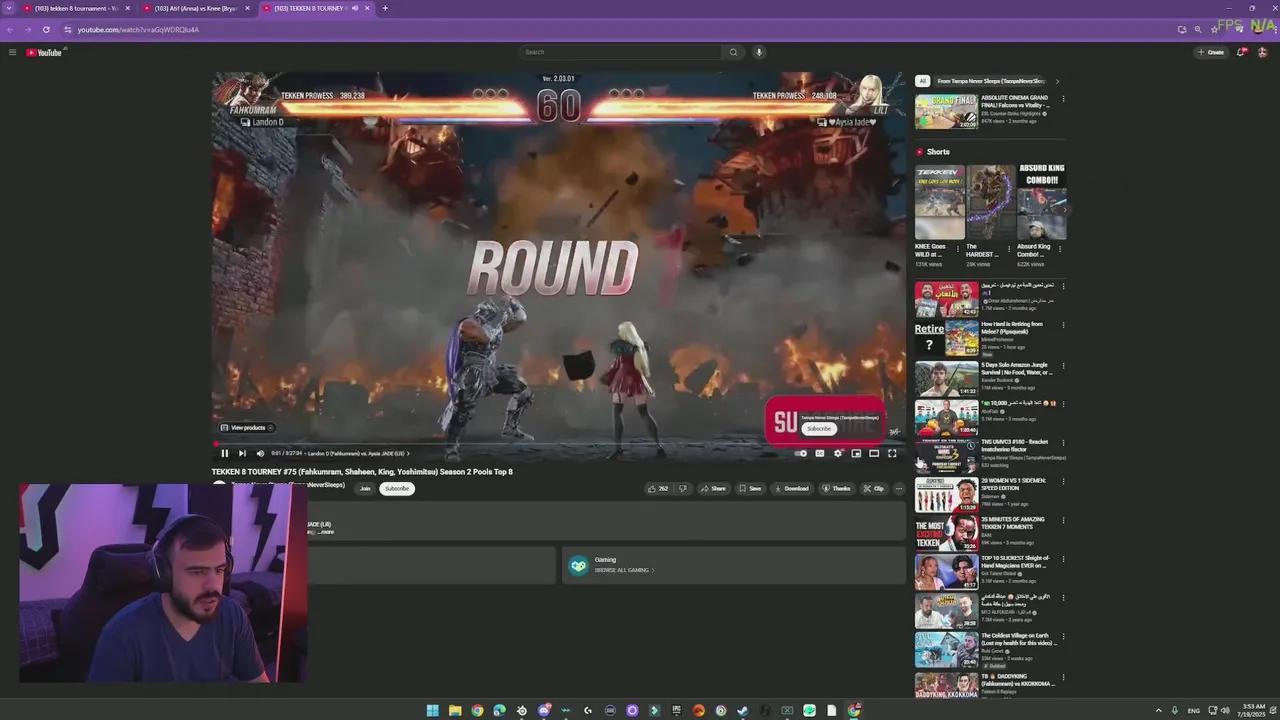Show next Shorts with arrow

coord(1065,209)
